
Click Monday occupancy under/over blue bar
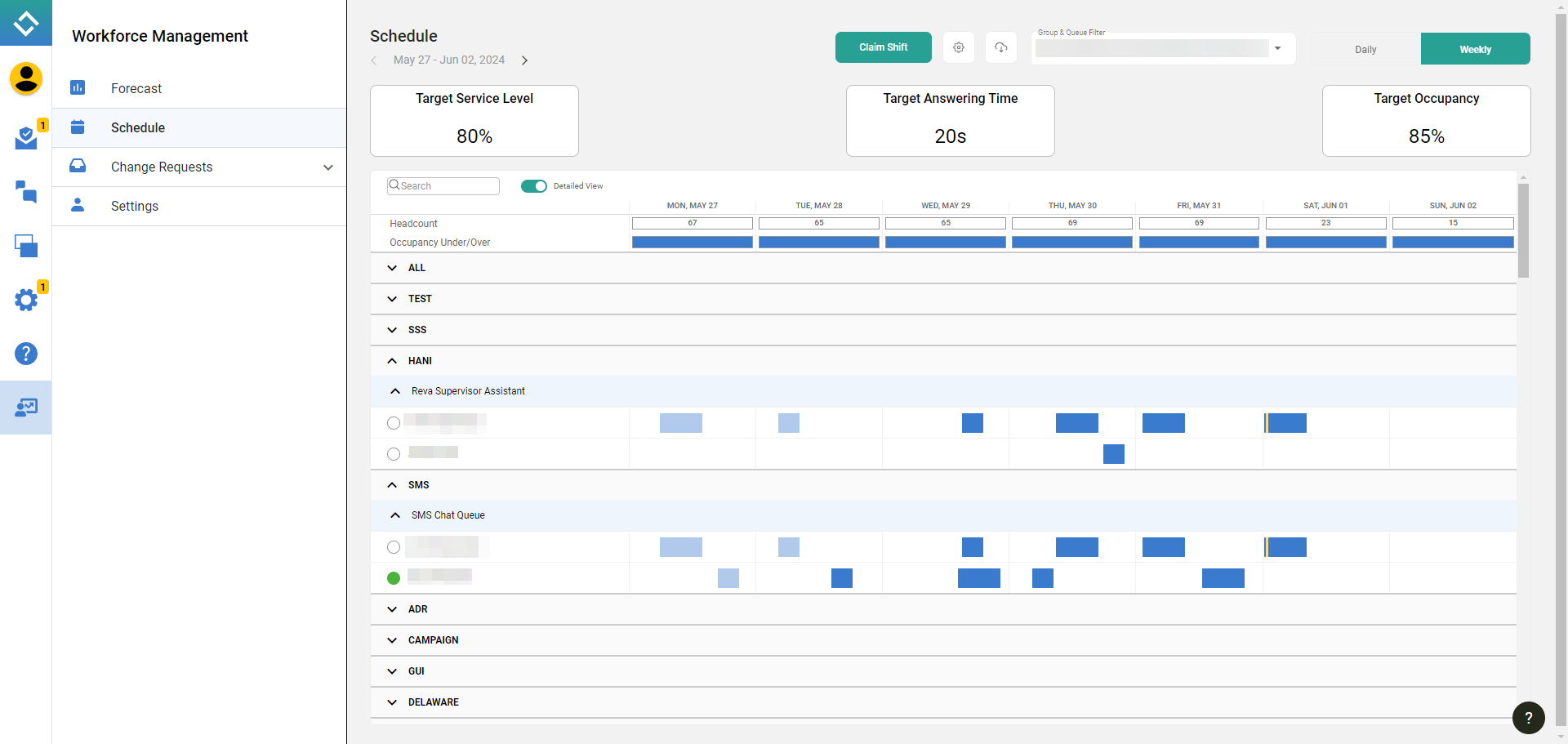[692, 243]
